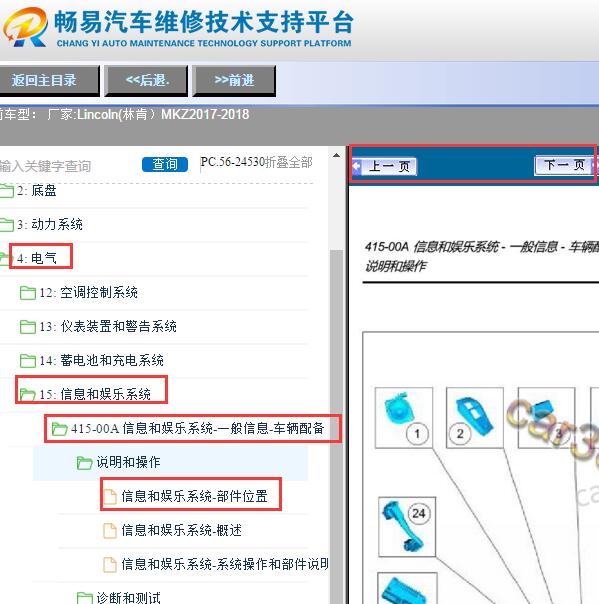Select tree item 3: 动力系统
This screenshot has height=604, width=599.
[50, 224]
